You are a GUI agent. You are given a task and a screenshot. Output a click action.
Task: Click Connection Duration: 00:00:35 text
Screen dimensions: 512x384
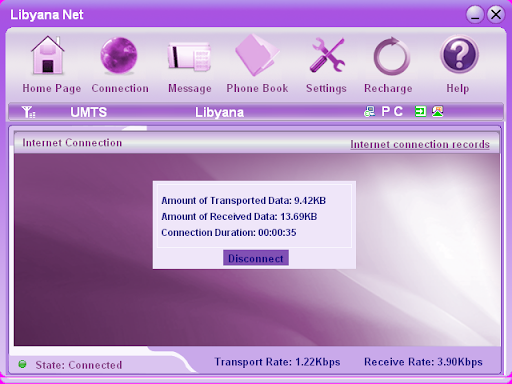coord(229,233)
